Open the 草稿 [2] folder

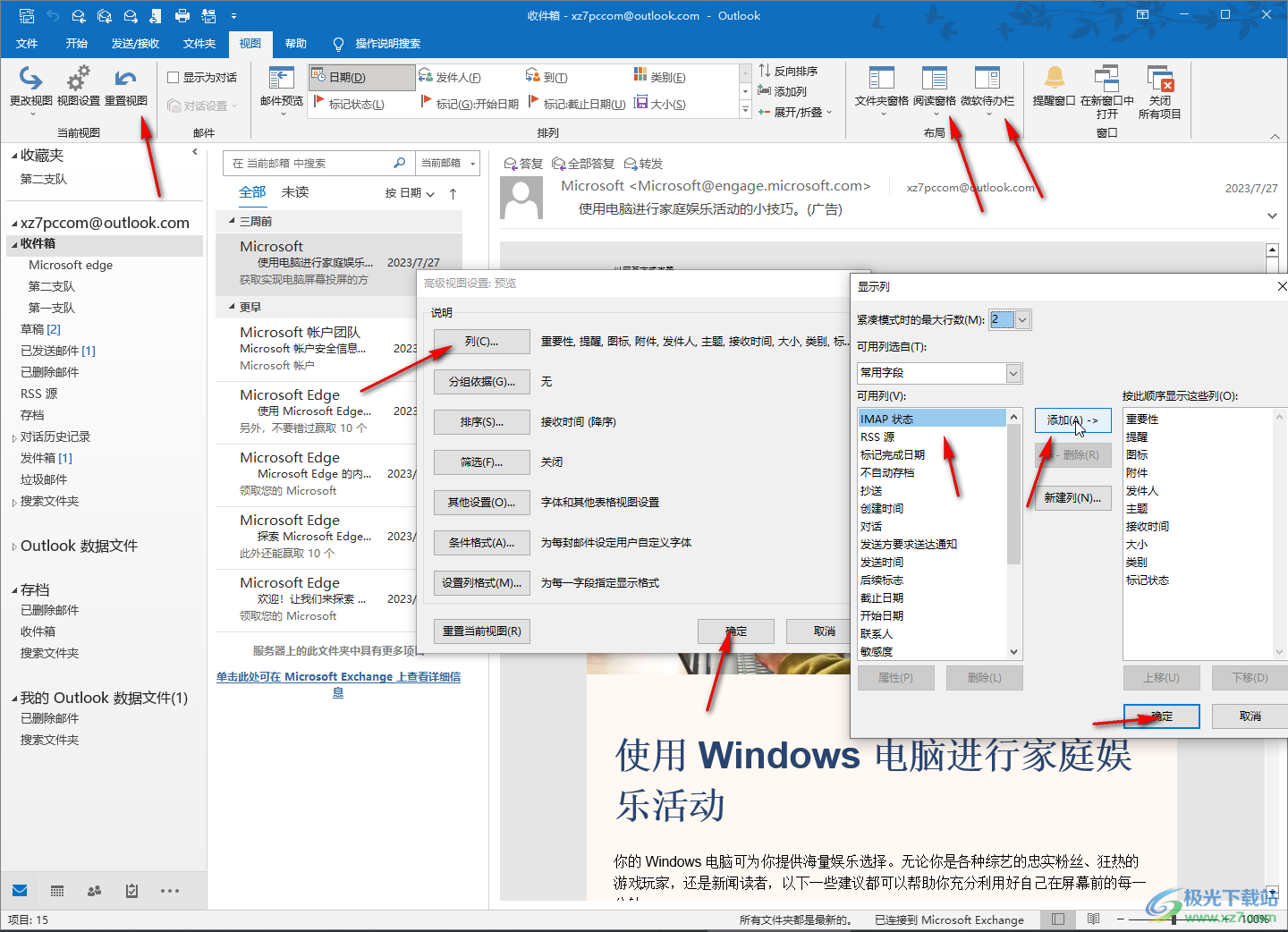tap(40, 329)
